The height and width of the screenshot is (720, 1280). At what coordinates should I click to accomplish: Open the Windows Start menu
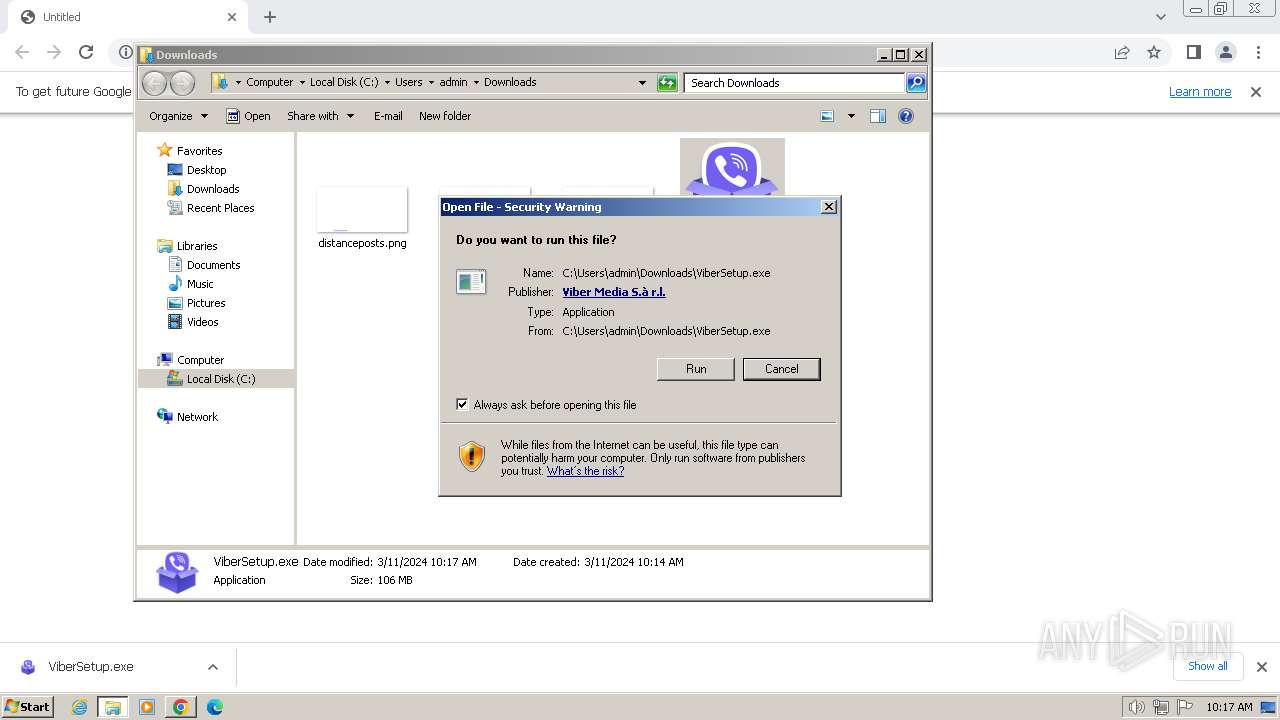28,706
